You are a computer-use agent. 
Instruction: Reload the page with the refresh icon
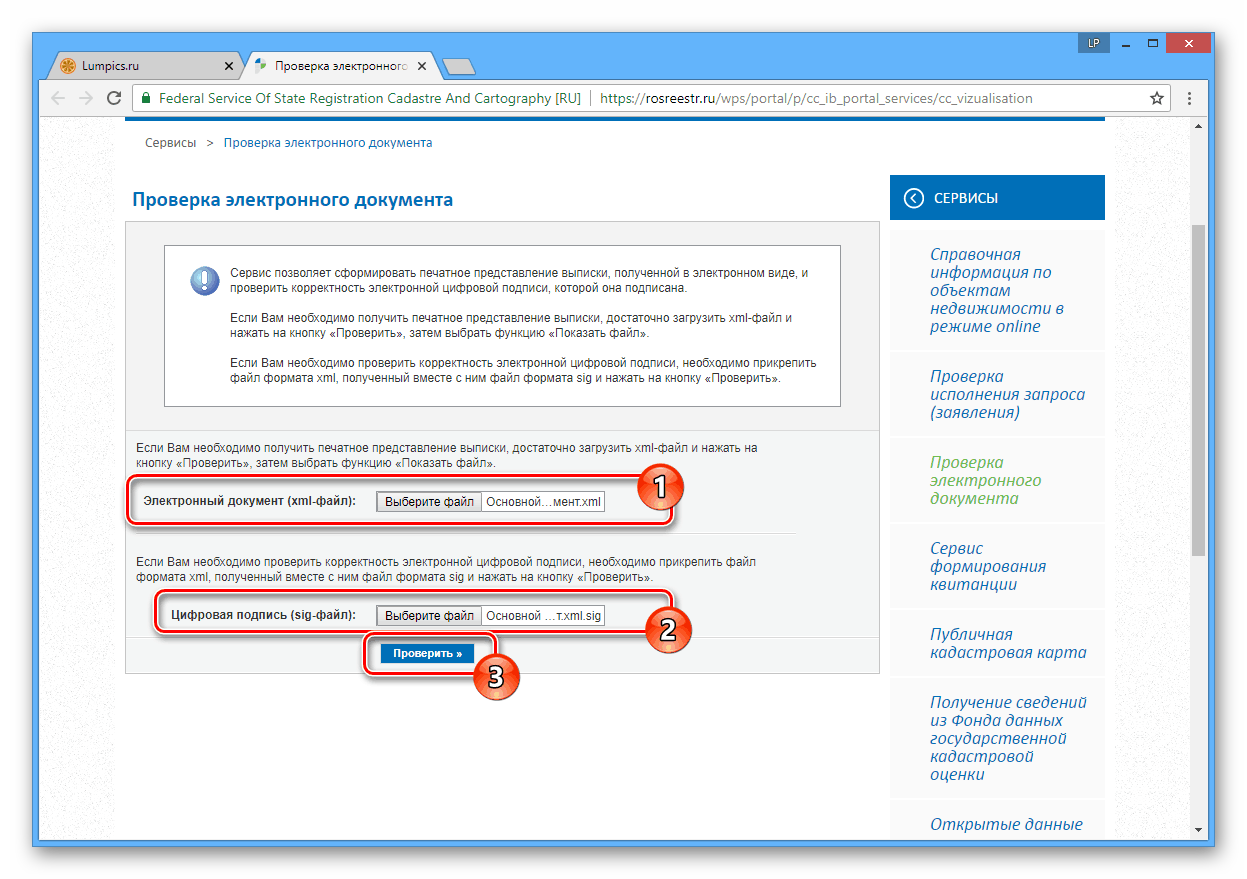pos(114,98)
